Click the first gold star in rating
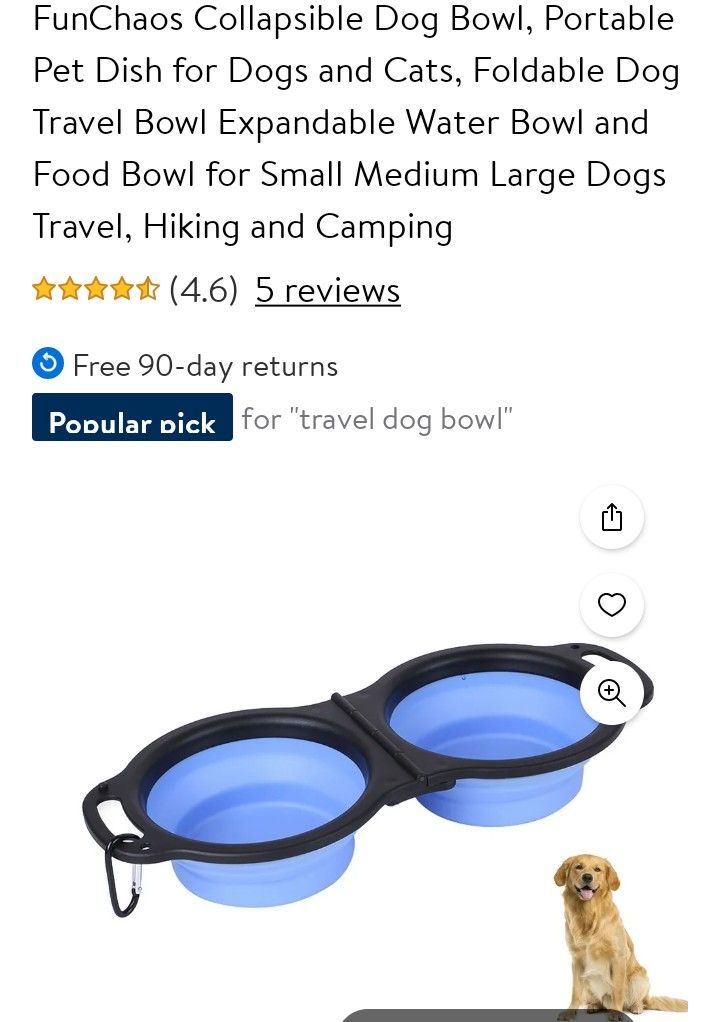This screenshot has height=1022, width=720. click(44, 288)
